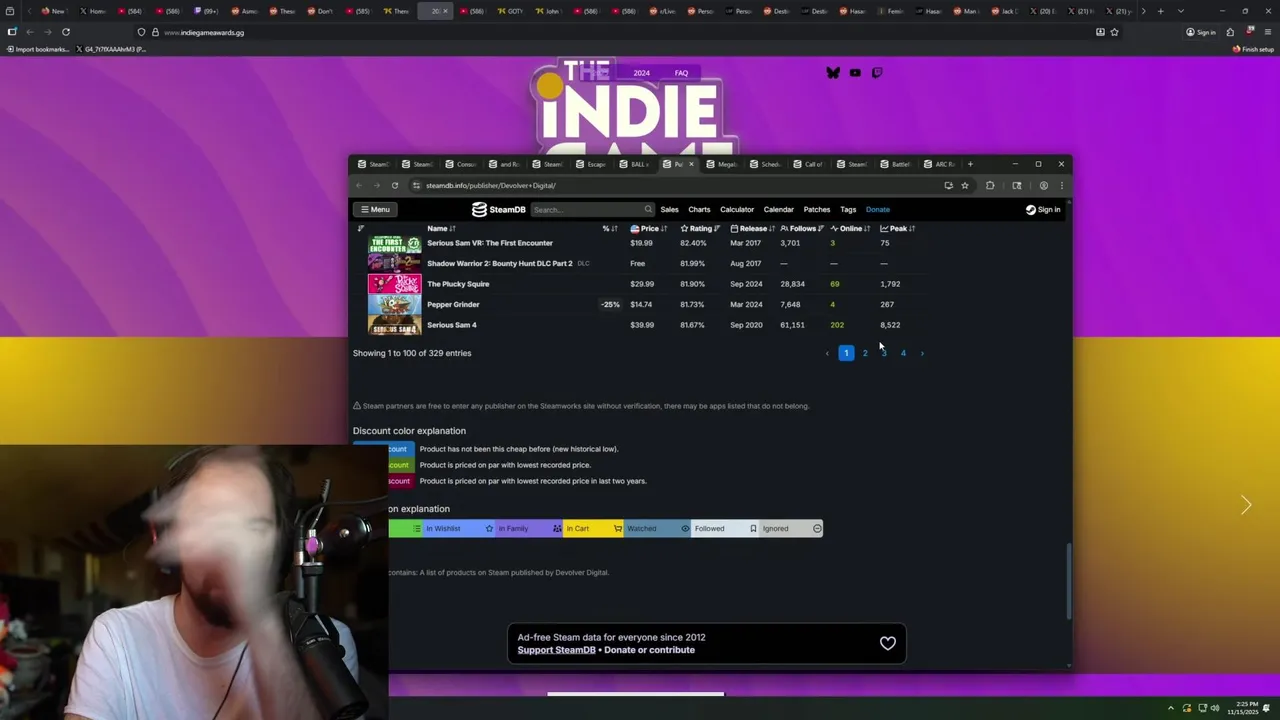The image size is (1280, 720).
Task: Click the star bookmark icon in background browser
Action: click(x=1114, y=32)
